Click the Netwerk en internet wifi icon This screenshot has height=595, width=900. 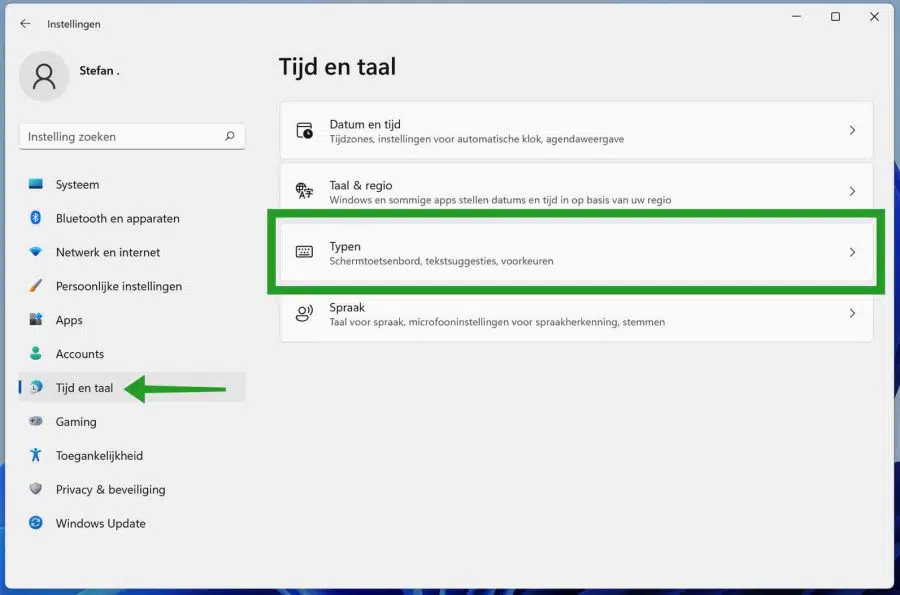[x=36, y=252]
